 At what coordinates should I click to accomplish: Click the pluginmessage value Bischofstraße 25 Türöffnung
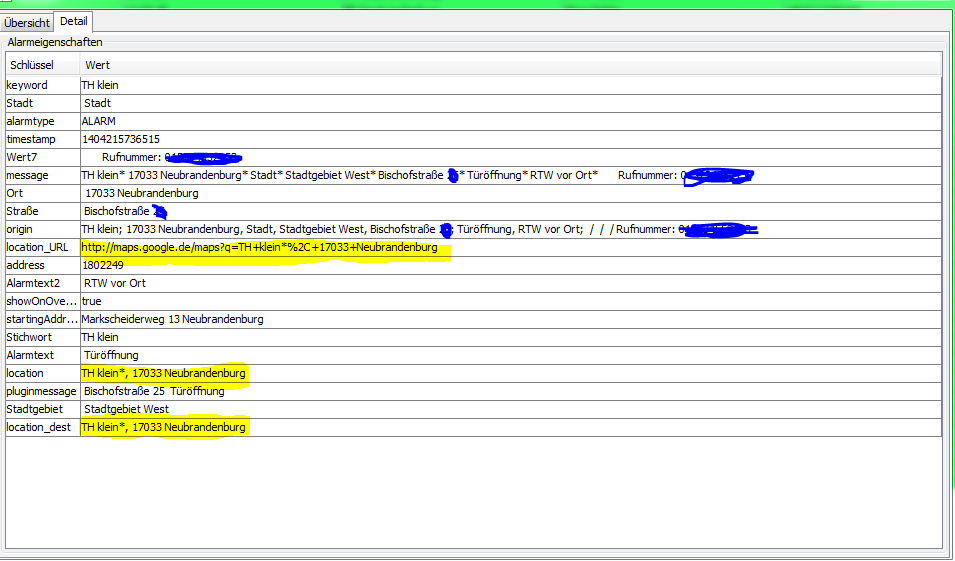tap(154, 391)
